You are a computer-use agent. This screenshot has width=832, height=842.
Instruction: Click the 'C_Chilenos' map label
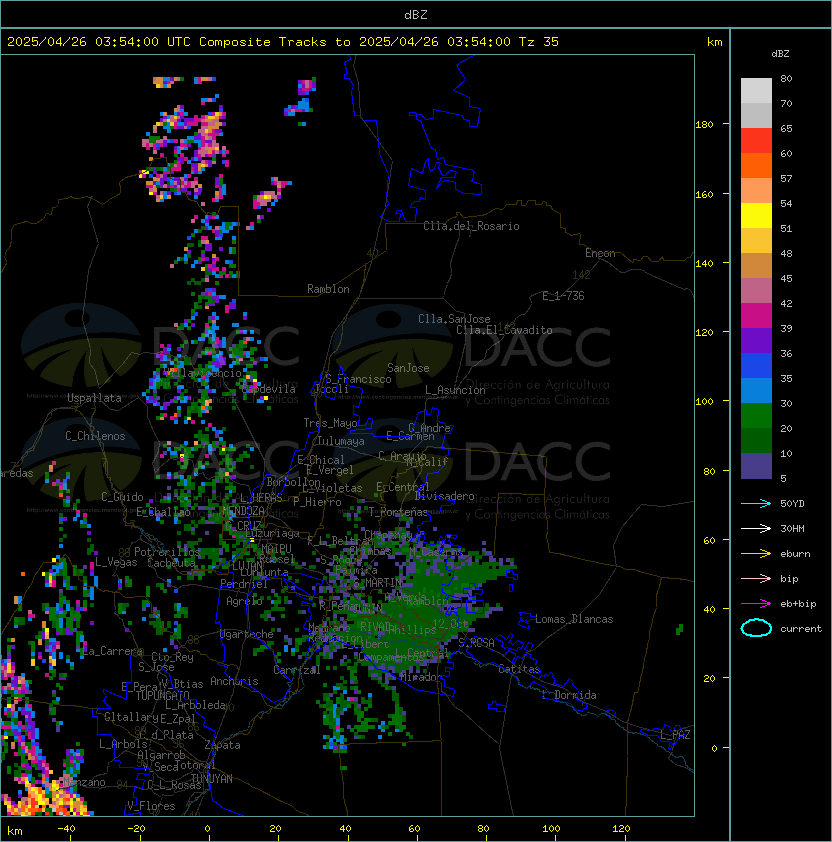pos(95,436)
